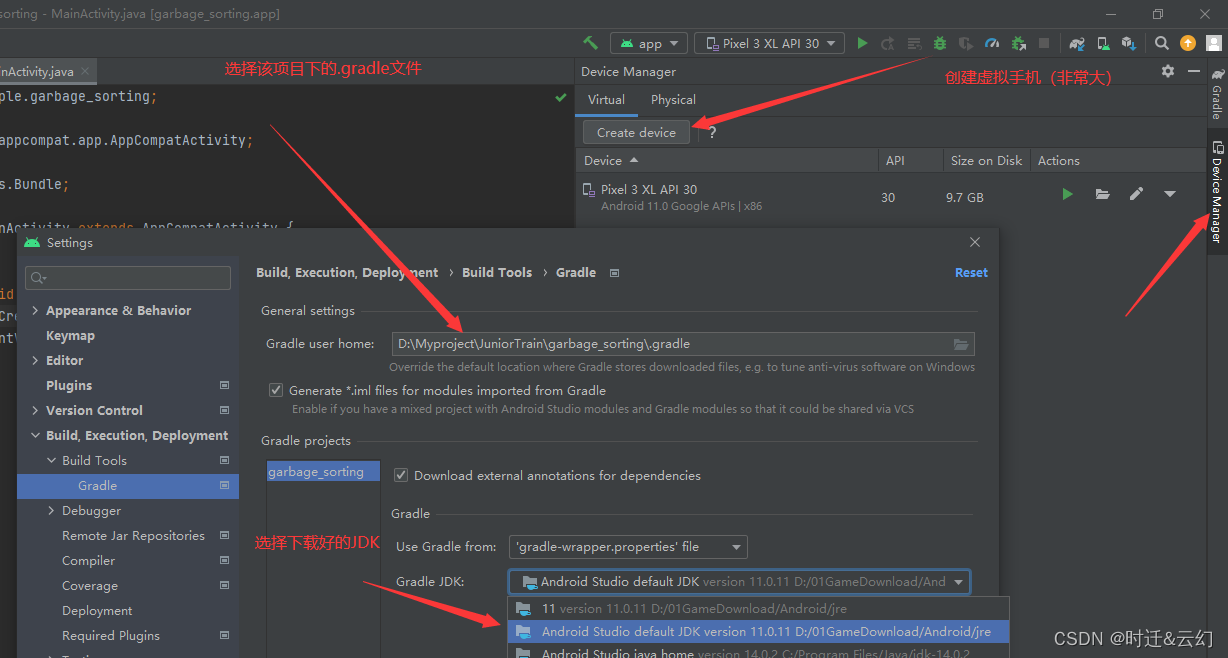Select Android Studio default JDK option
This screenshot has height=658, width=1228.
click(x=759, y=631)
